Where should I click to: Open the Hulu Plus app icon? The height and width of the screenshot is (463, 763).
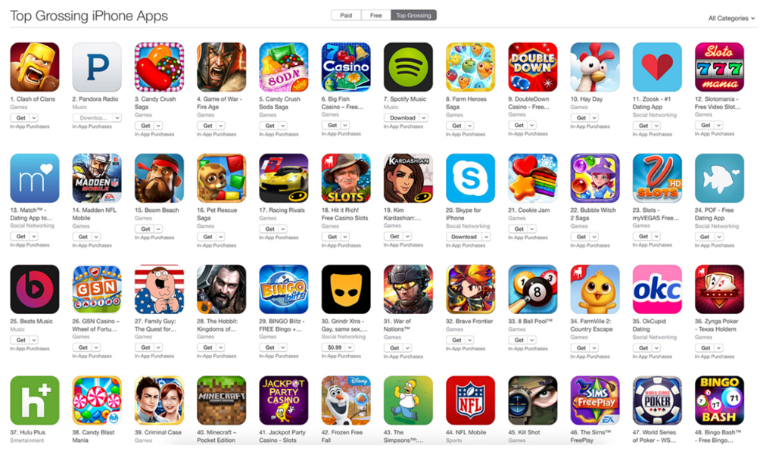click(x=35, y=400)
